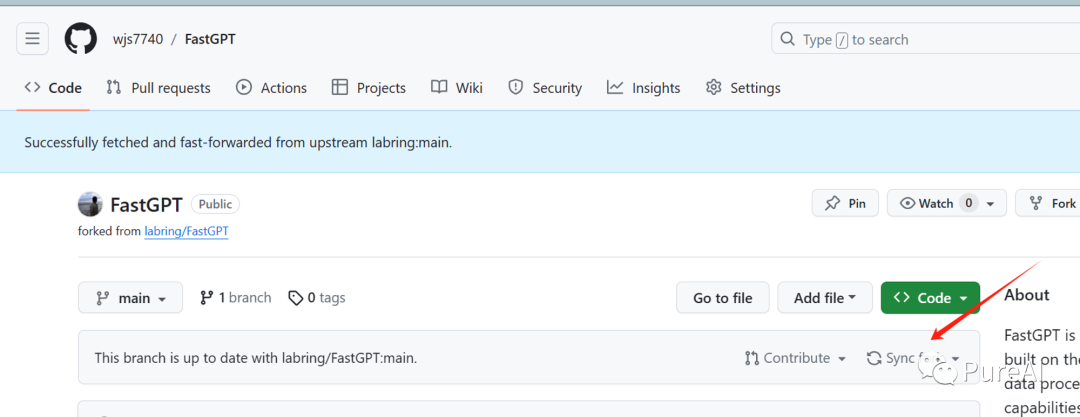Open the repository Settings tab
The width and height of the screenshot is (1080, 417).
743,88
